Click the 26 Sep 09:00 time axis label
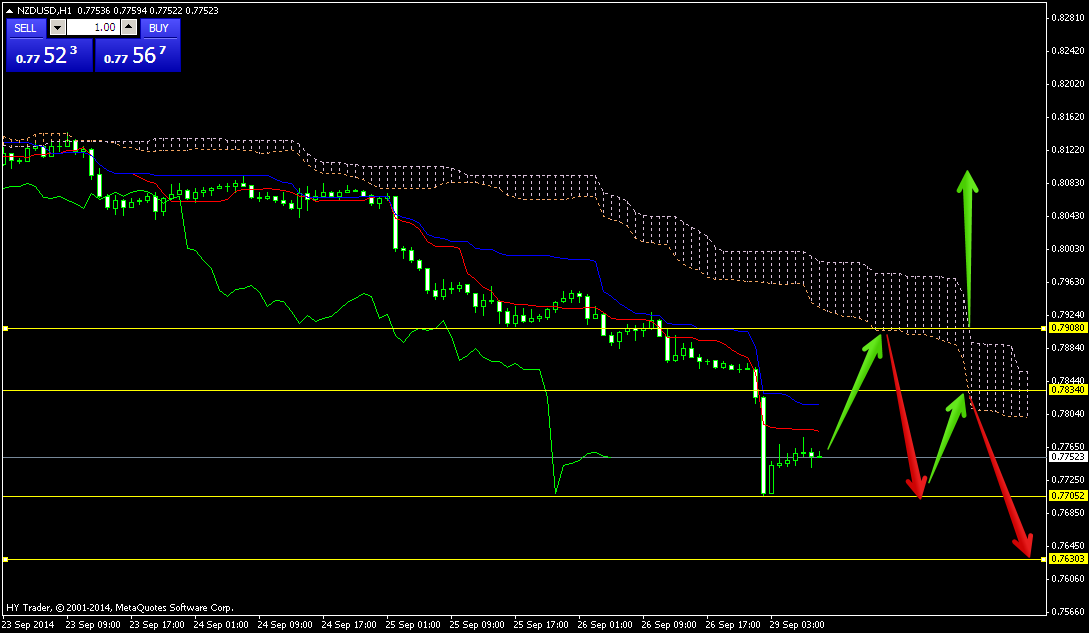The image size is (1089, 633). [x=669, y=625]
